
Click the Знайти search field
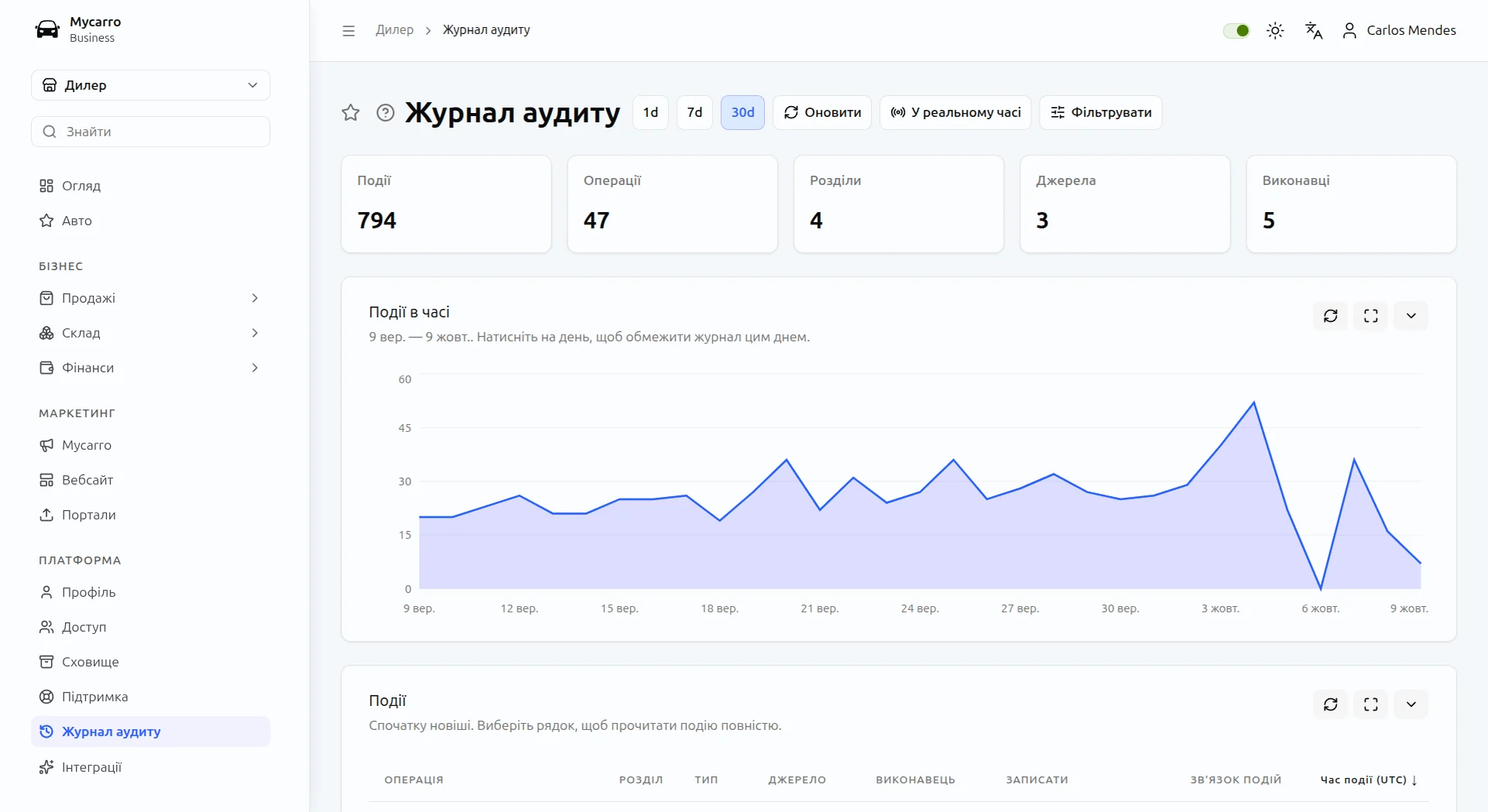151,132
